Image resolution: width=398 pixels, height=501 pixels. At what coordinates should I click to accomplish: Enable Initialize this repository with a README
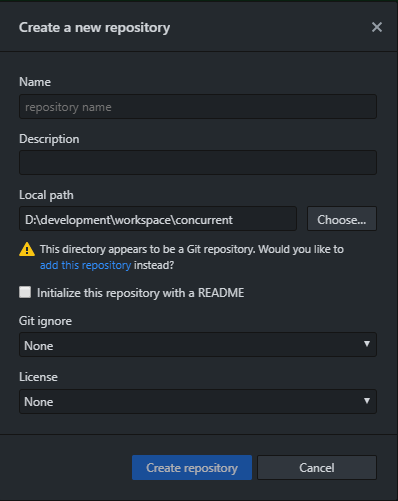pos(25,292)
